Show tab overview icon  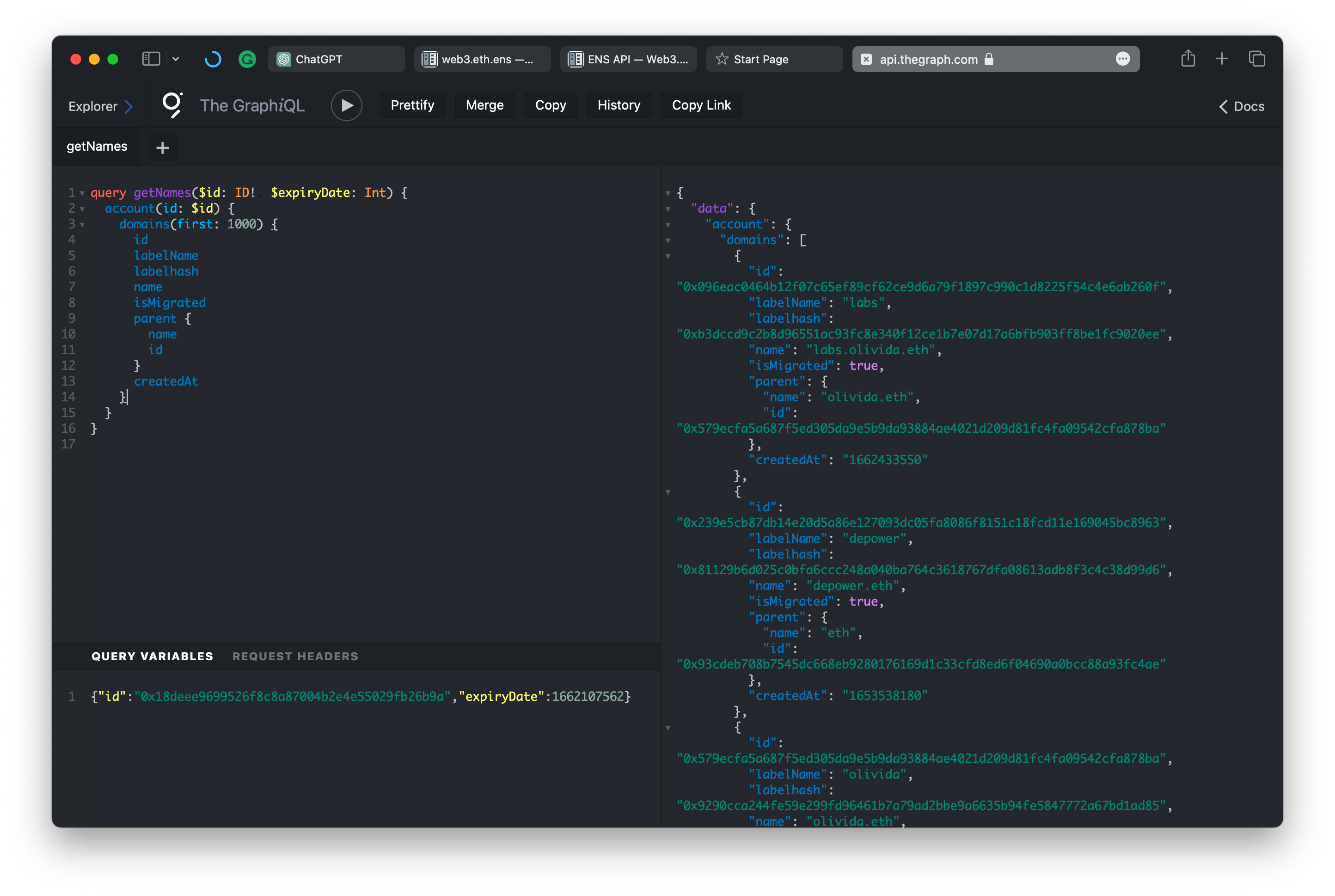coord(1256,58)
